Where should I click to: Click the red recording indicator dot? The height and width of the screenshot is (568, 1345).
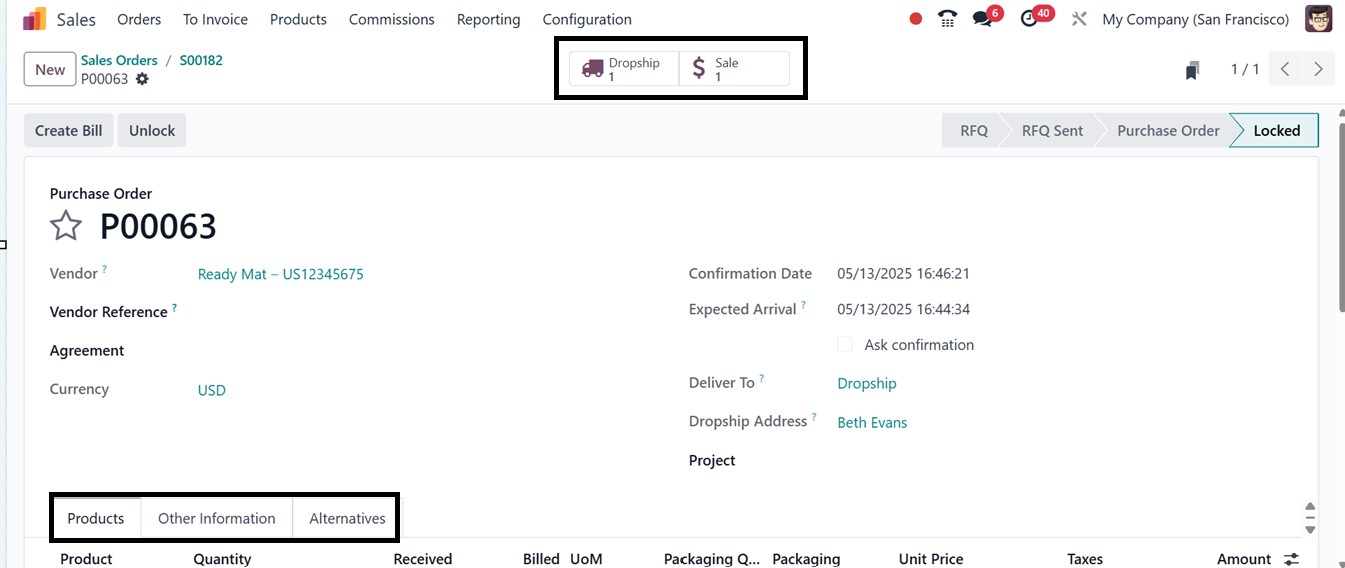pyautogui.click(x=915, y=19)
